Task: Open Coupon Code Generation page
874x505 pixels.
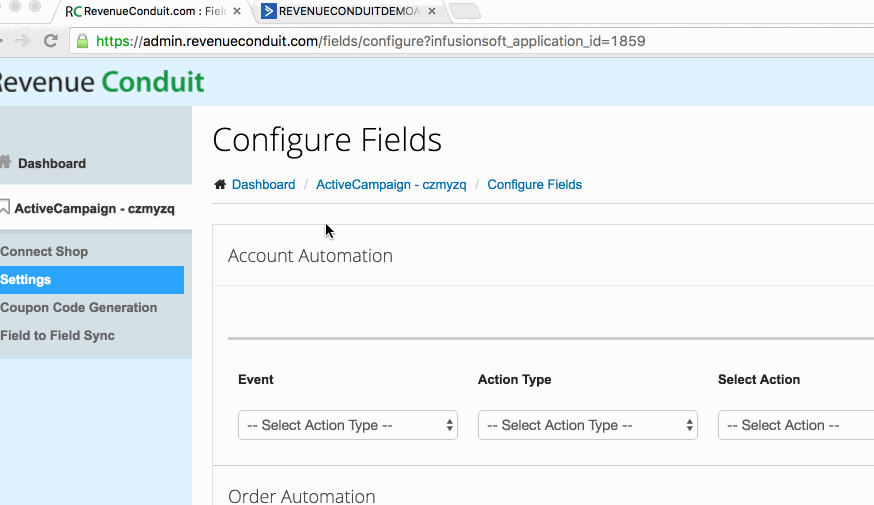Action: 79,308
